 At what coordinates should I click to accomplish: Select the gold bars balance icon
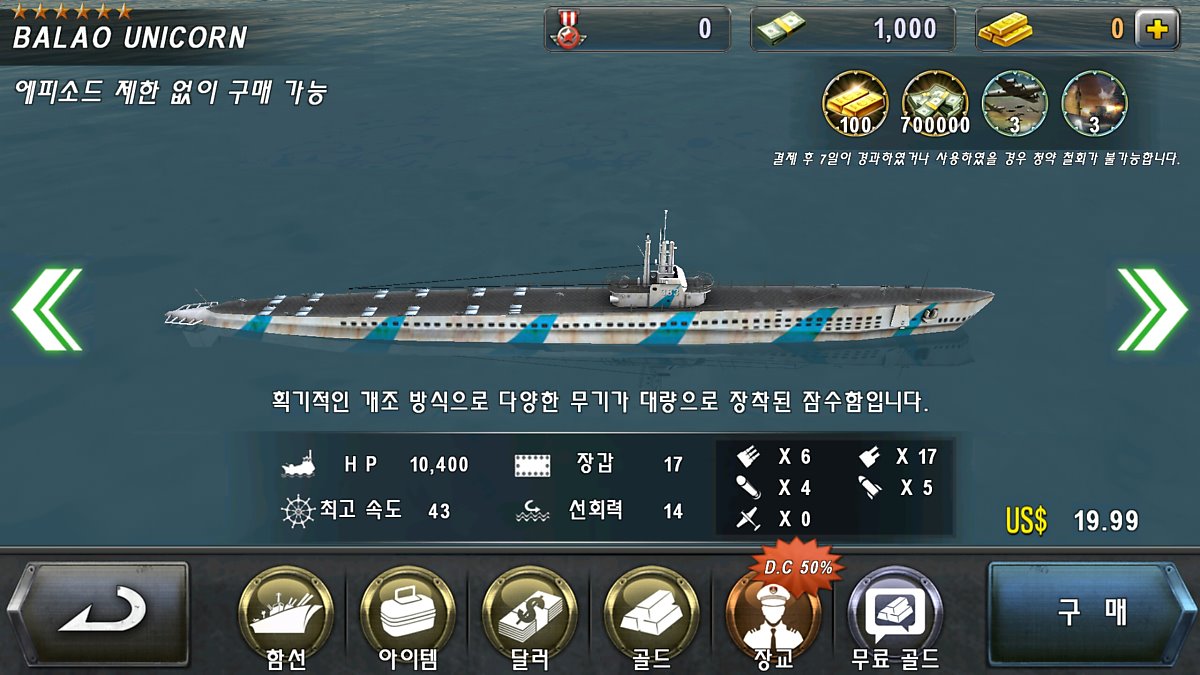1005,30
